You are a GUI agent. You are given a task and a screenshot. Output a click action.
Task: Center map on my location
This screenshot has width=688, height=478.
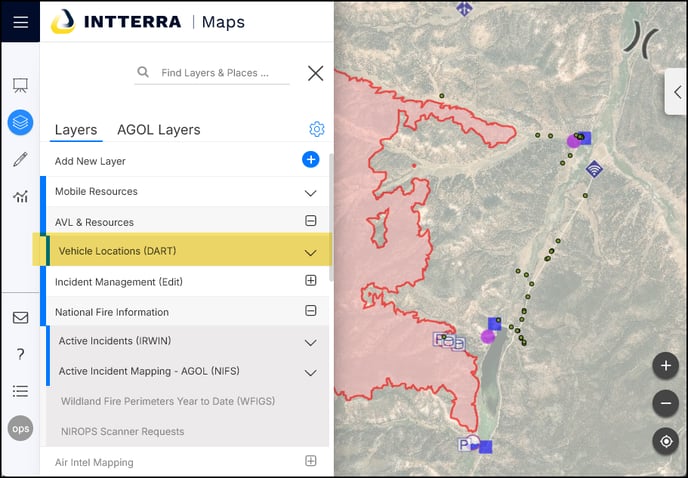(666, 441)
